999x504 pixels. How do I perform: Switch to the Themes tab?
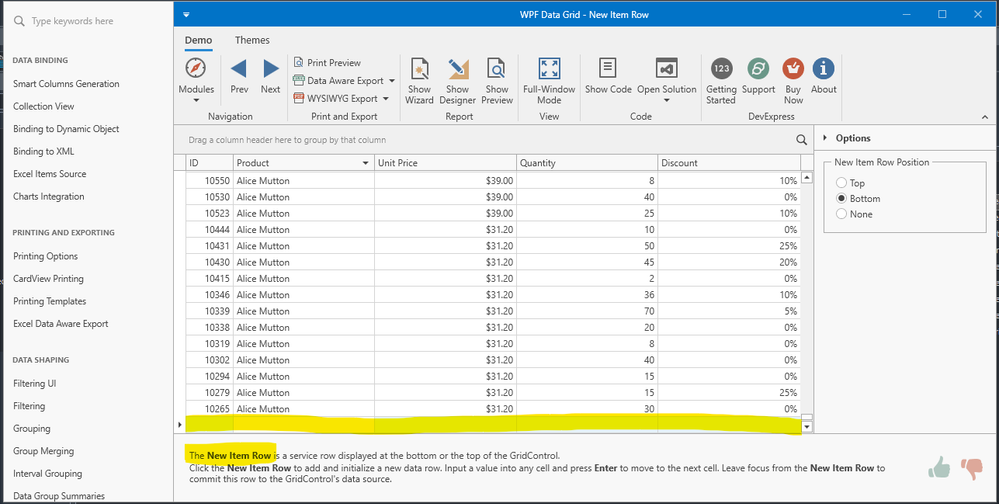pyautogui.click(x=252, y=40)
